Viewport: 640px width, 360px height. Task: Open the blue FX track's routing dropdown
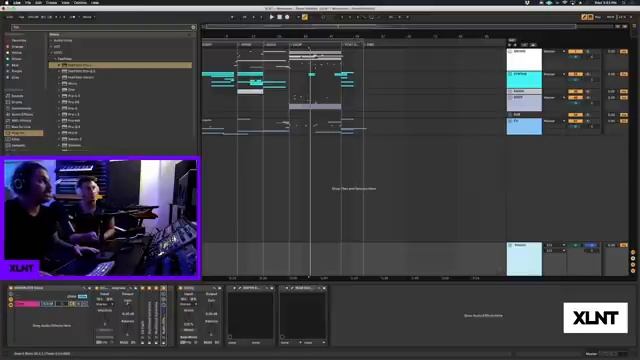pyautogui.click(x=554, y=121)
